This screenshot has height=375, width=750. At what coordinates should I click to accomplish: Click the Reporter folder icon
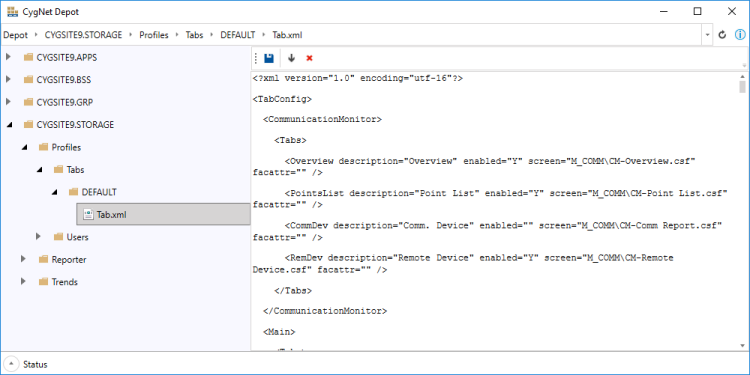44,260
